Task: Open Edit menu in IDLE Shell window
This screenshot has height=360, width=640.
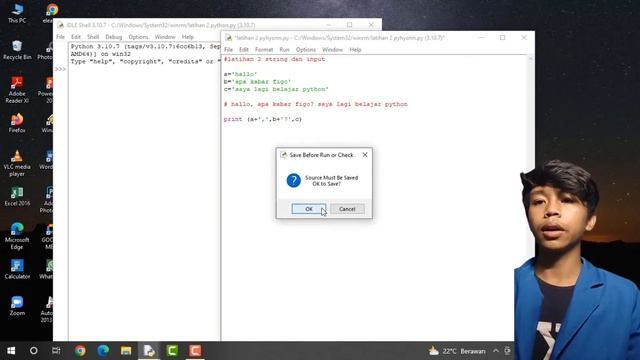Action: (76, 37)
